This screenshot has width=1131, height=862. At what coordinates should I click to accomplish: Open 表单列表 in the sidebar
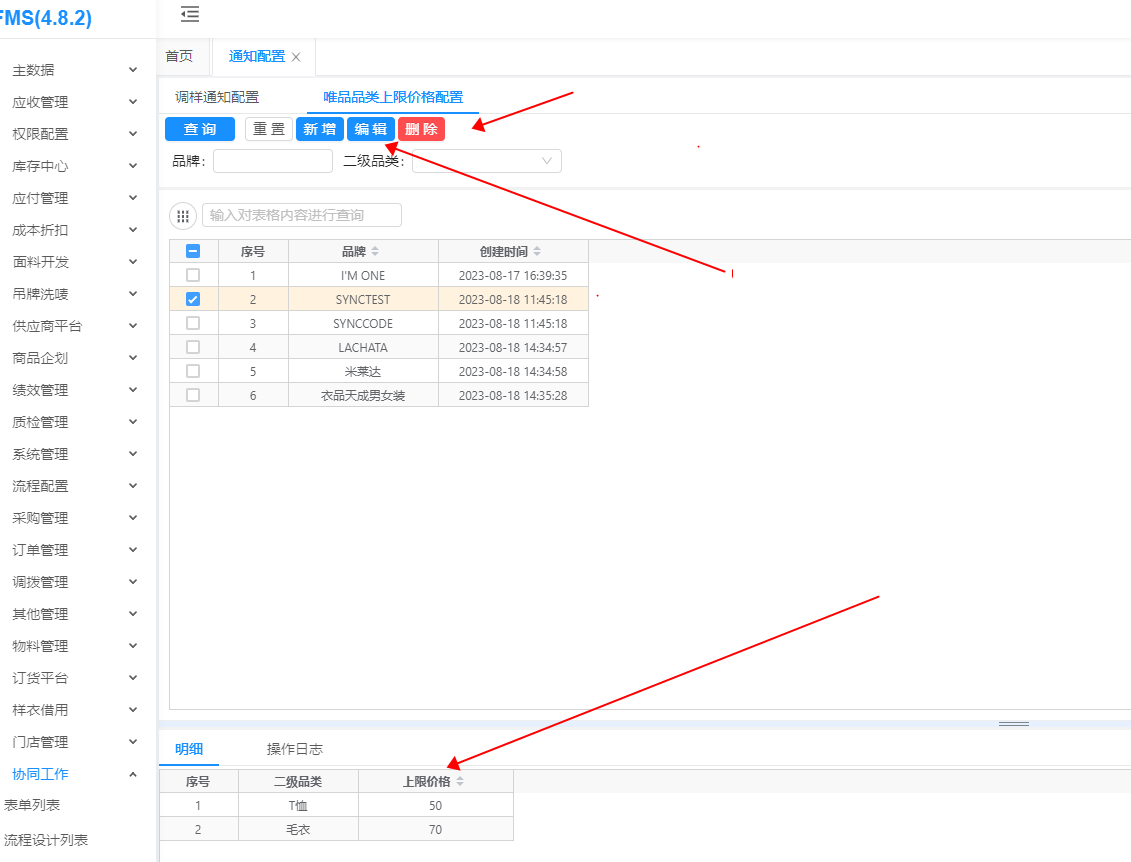tap(32, 805)
